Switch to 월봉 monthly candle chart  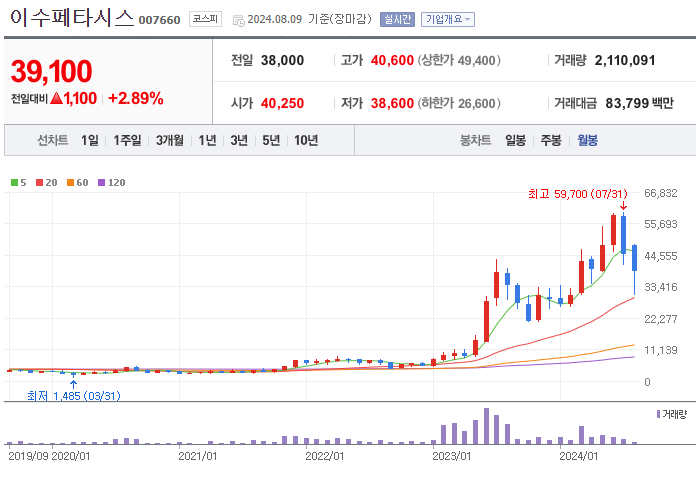point(587,141)
